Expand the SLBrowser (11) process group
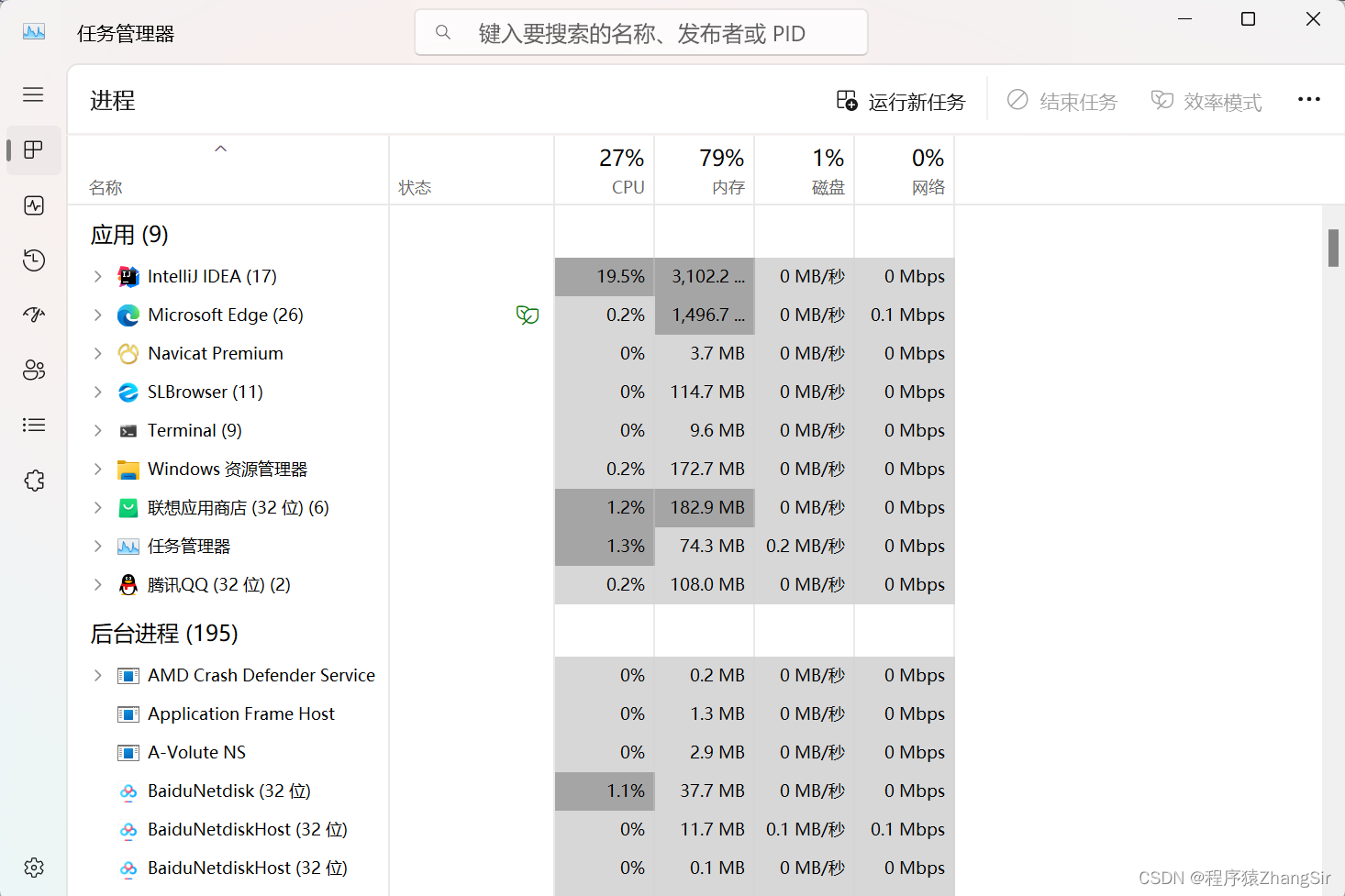 98,392
